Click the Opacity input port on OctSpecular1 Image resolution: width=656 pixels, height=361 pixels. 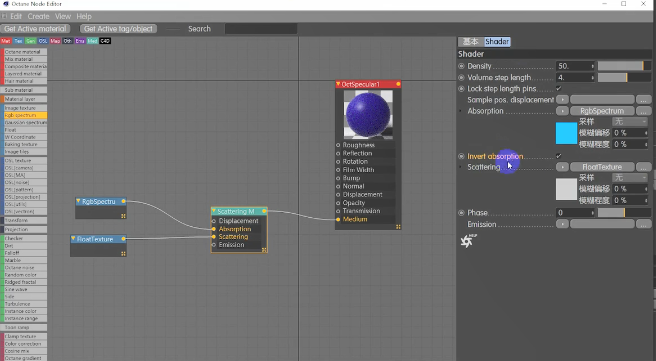coord(338,203)
